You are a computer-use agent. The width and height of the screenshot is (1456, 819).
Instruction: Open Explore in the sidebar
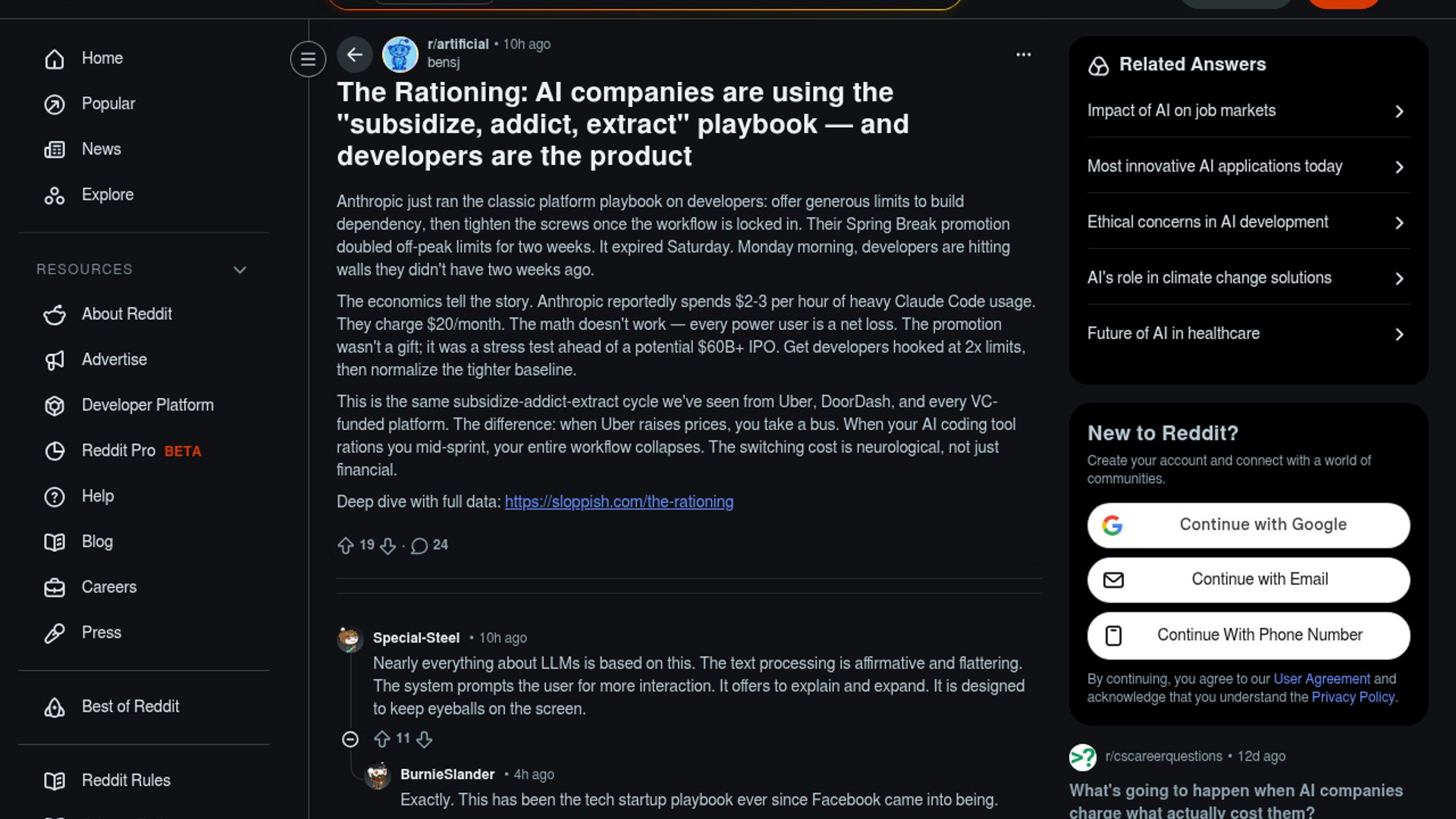tap(107, 195)
